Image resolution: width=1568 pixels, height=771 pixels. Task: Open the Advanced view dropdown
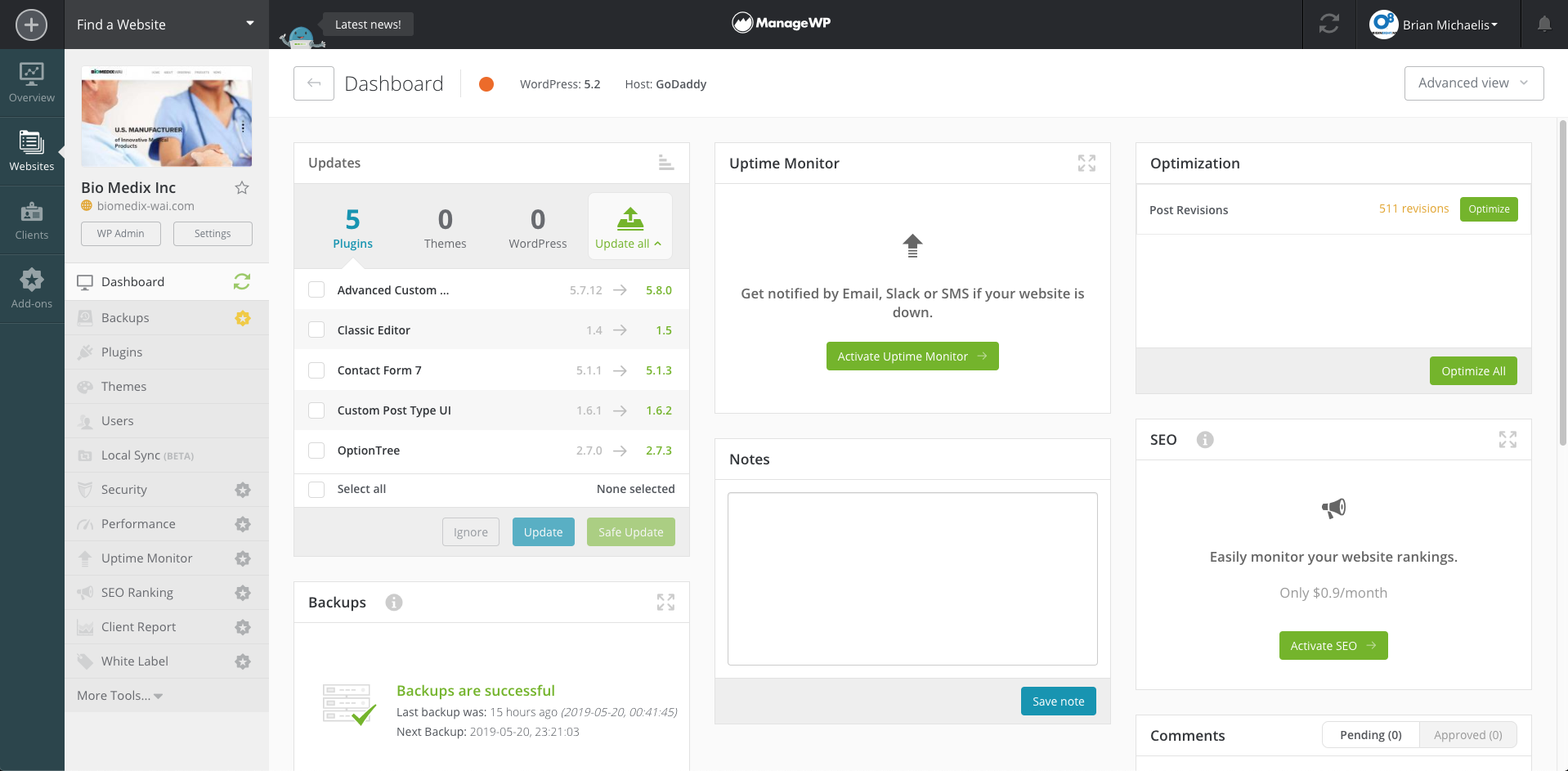pos(1473,83)
